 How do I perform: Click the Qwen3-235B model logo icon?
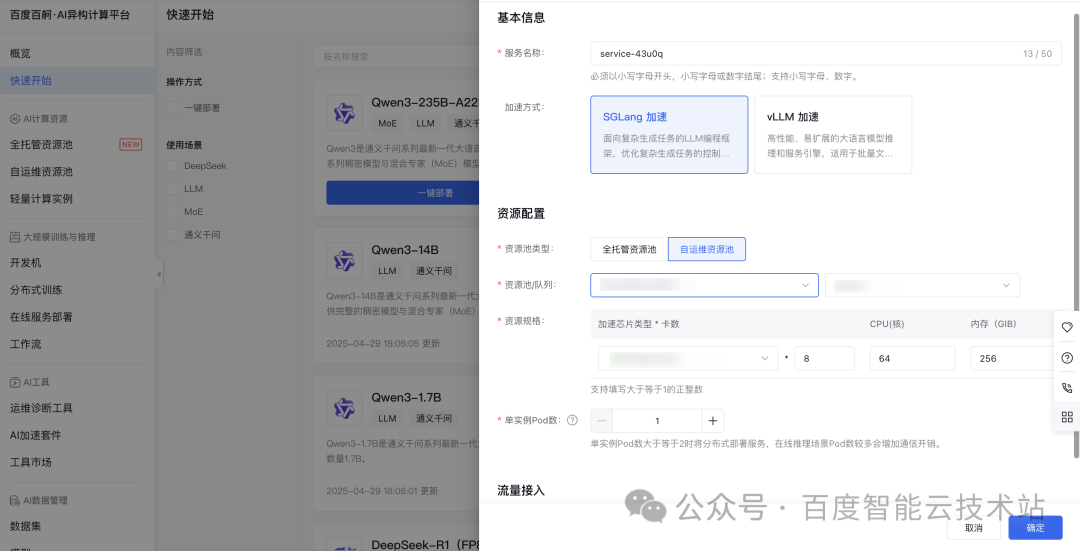(344, 113)
